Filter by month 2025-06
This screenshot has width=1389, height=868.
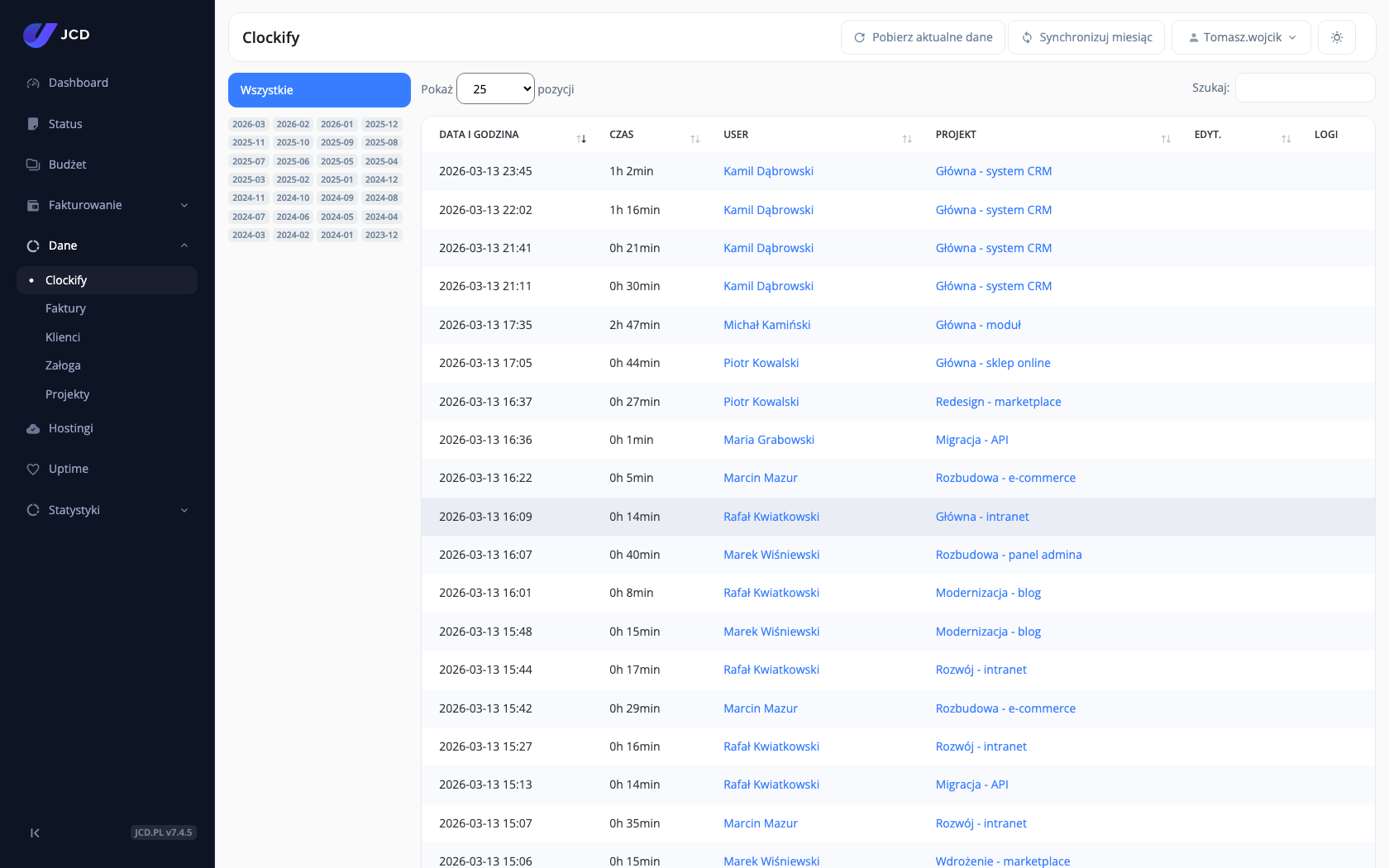click(293, 161)
